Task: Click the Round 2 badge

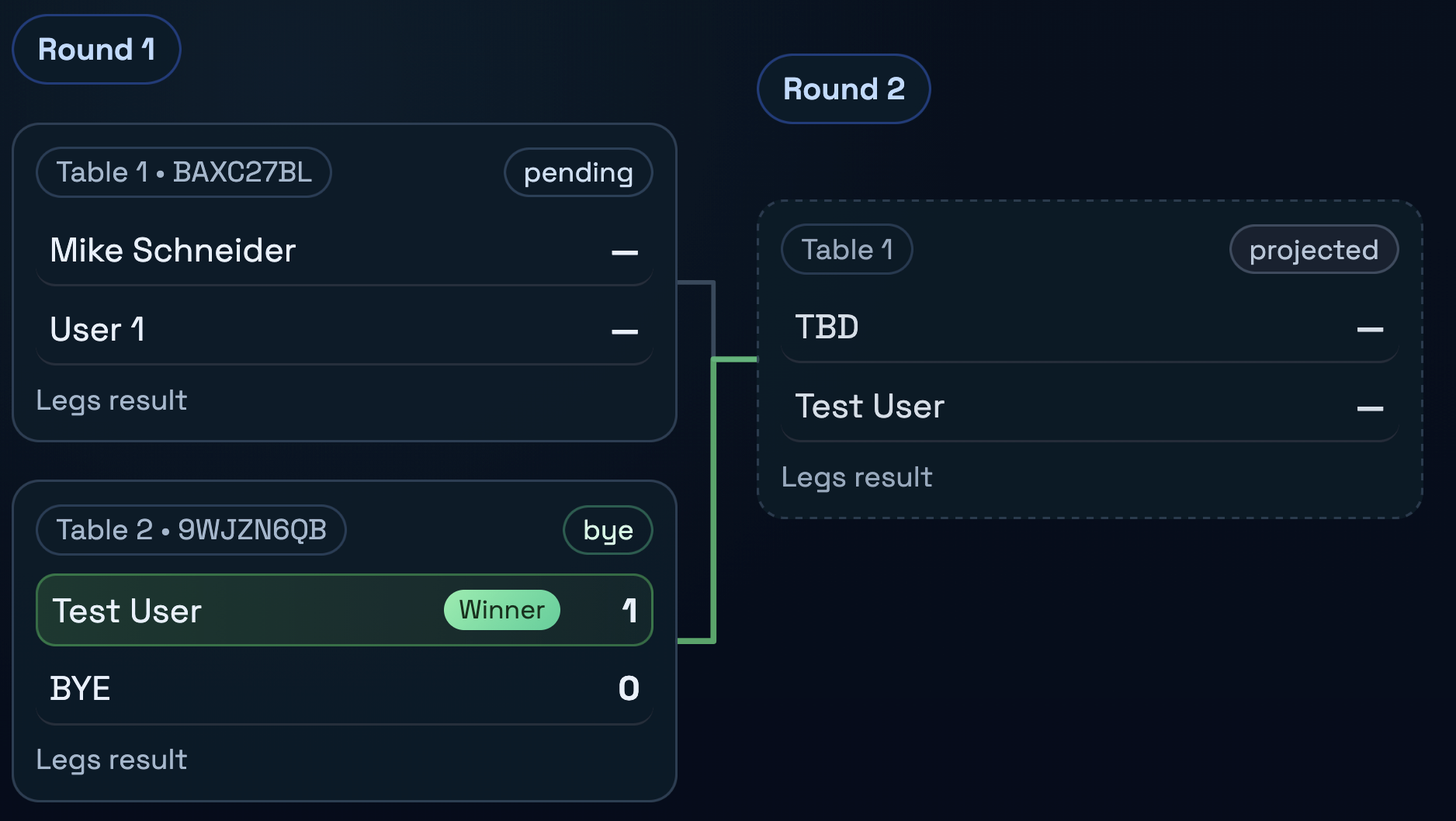Action: coord(843,88)
